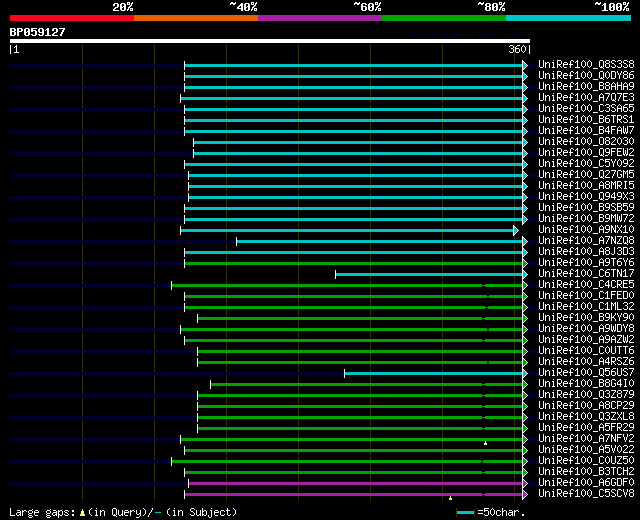Click the cyan alignment bar for Q56US7
This screenshot has height=520, width=640.
[436, 373]
